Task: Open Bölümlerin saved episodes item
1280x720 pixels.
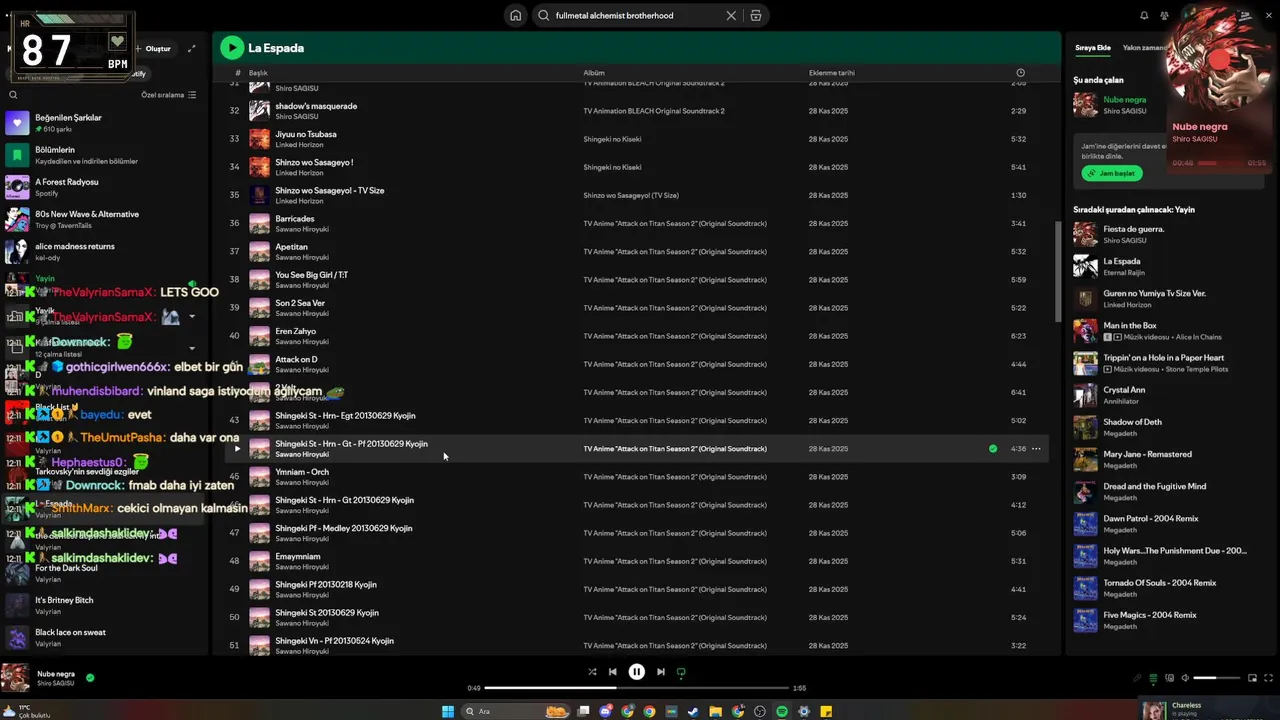Action: click(106, 155)
